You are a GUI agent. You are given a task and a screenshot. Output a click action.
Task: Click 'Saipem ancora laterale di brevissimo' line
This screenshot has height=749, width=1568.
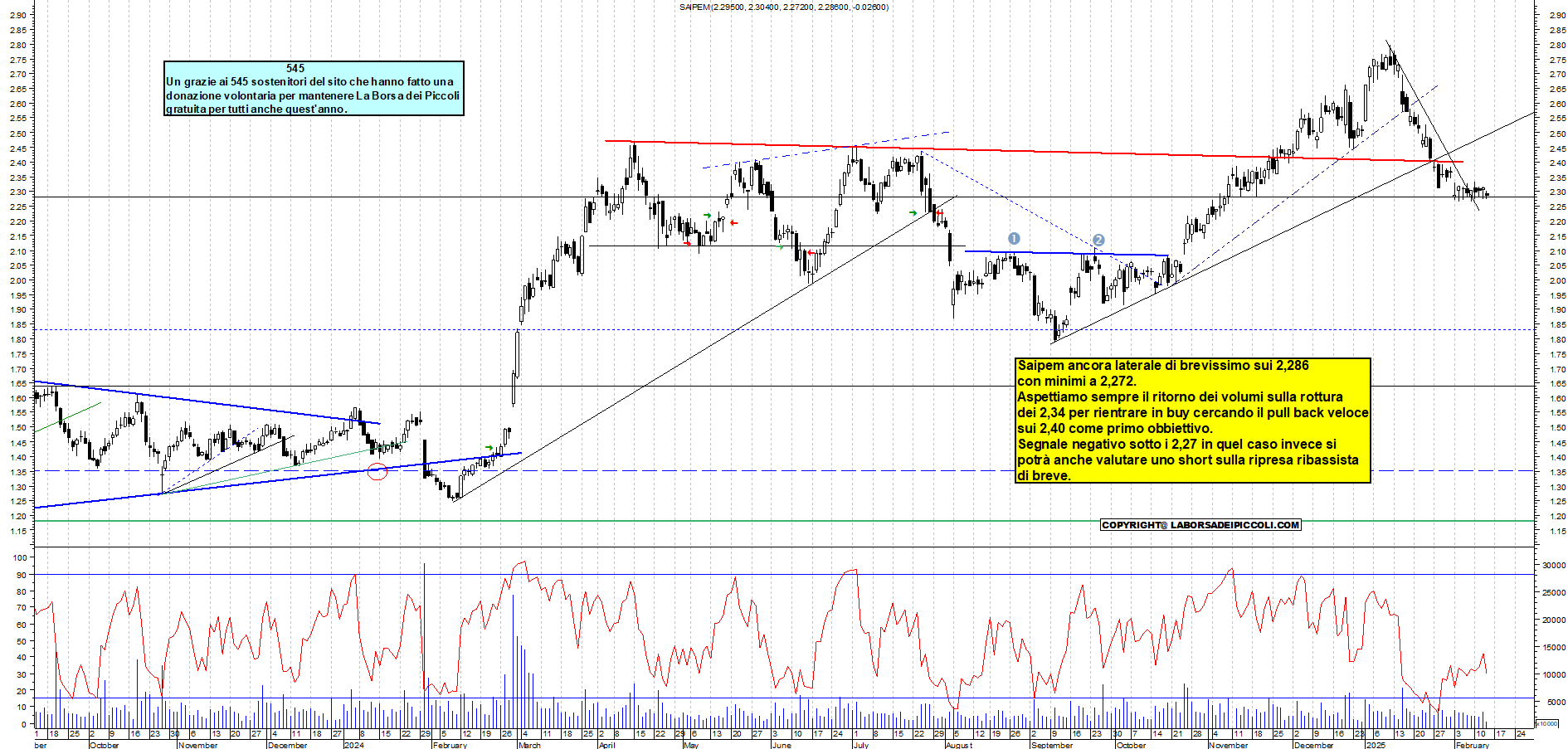coord(1163,365)
